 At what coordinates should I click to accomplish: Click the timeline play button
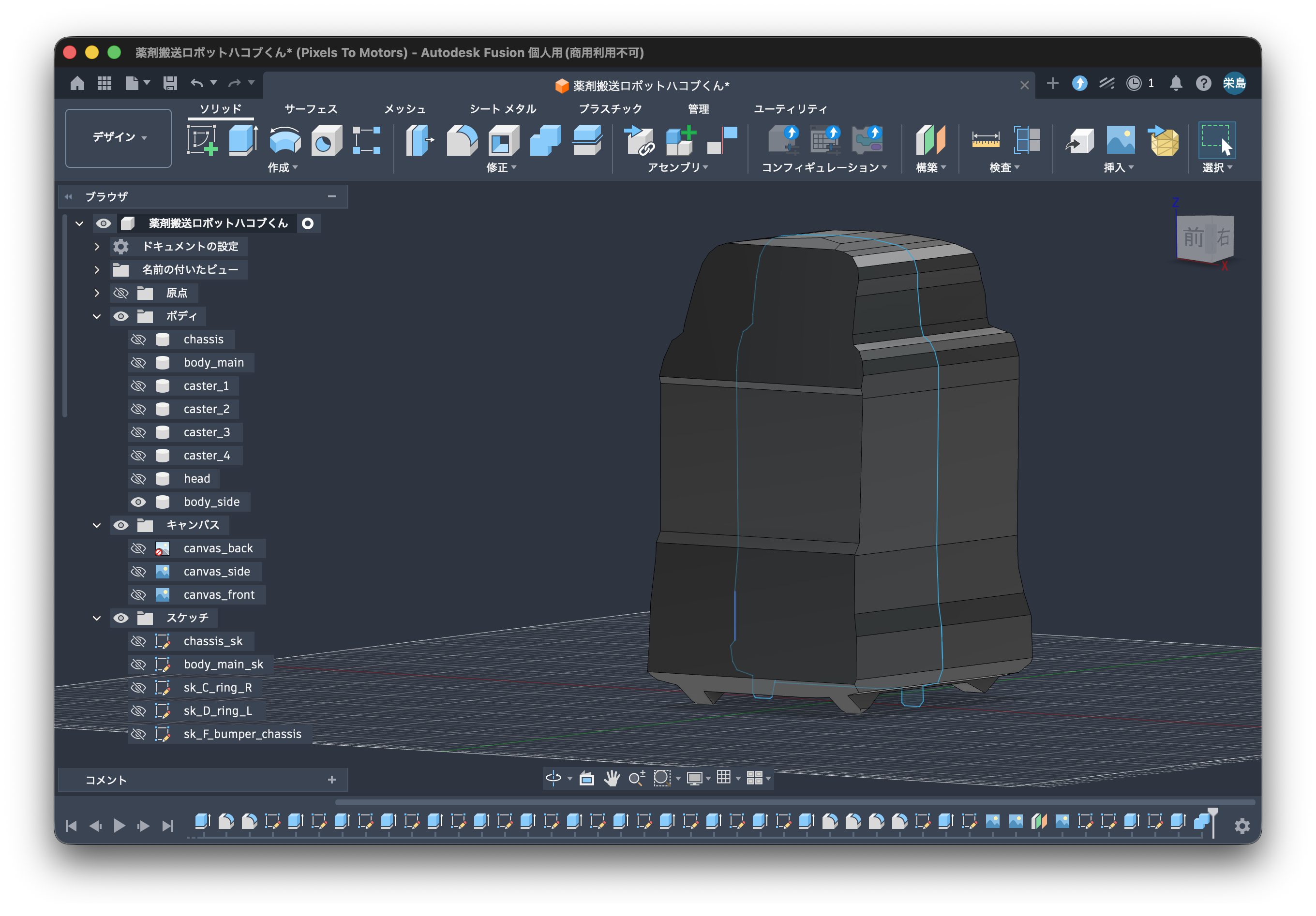coord(119,826)
